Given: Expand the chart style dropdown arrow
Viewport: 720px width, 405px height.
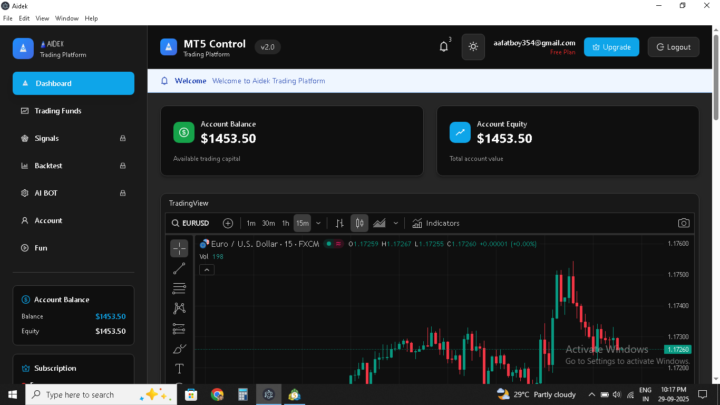Looking at the screenshot, I should (x=396, y=223).
